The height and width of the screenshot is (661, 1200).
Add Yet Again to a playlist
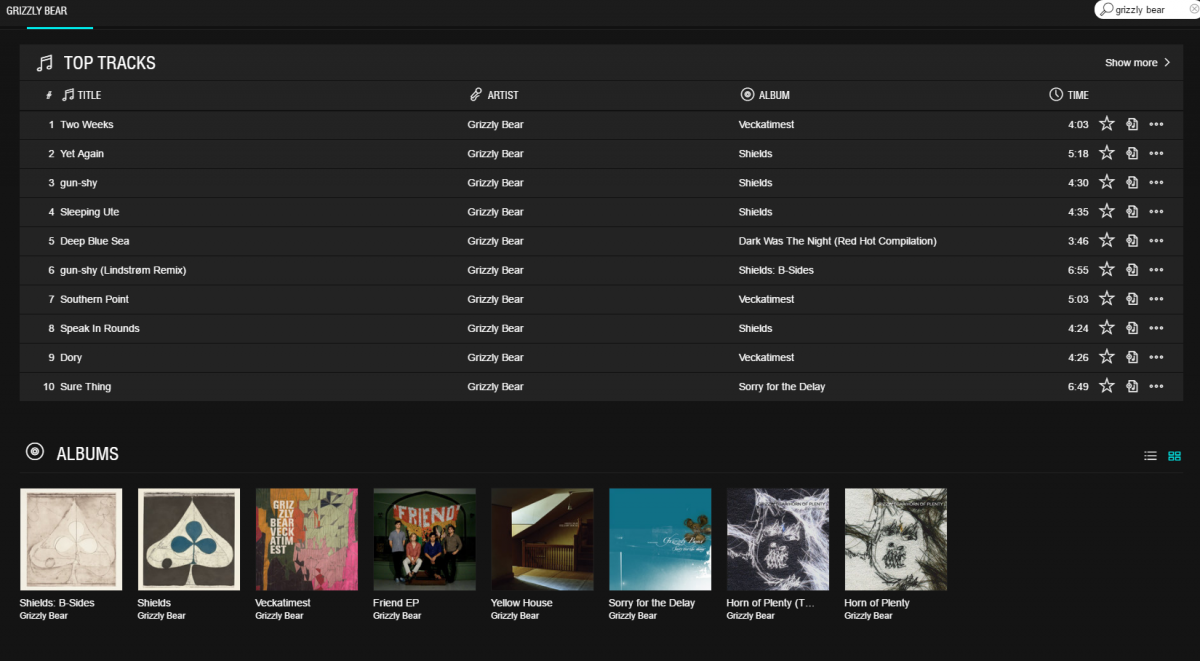(1132, 153)
